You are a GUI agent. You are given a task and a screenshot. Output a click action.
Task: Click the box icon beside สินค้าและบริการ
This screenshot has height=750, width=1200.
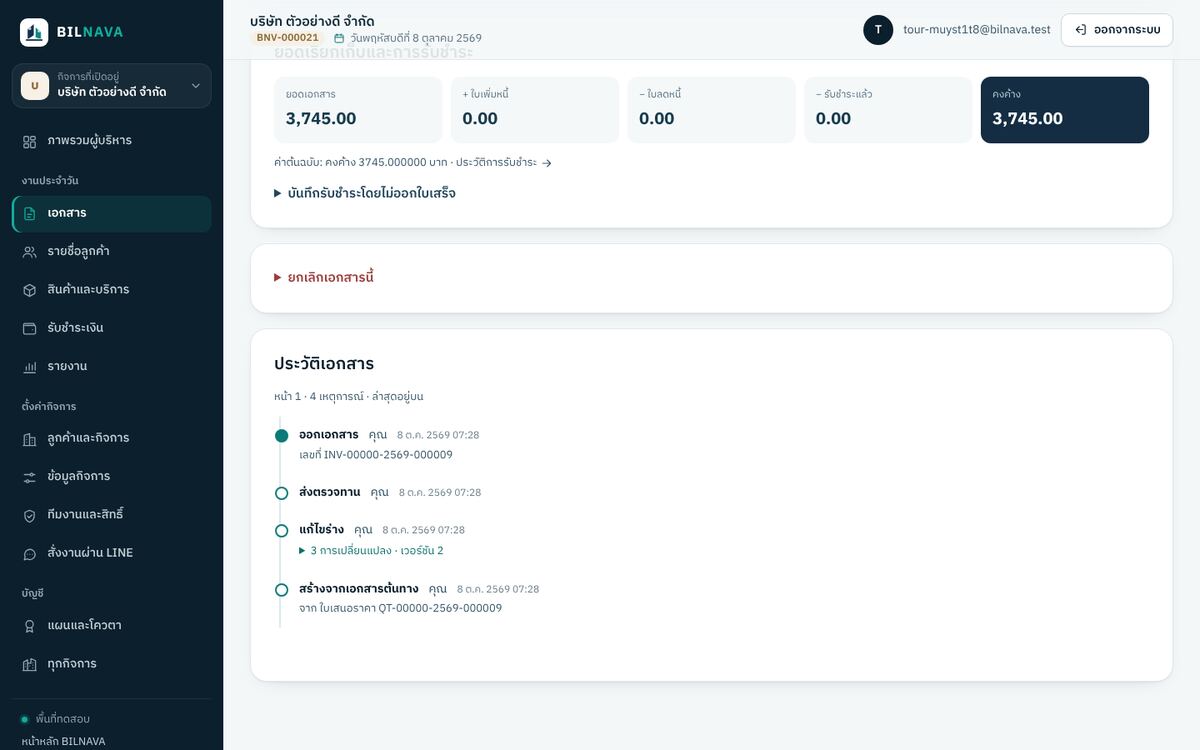[x=30, y=290]
